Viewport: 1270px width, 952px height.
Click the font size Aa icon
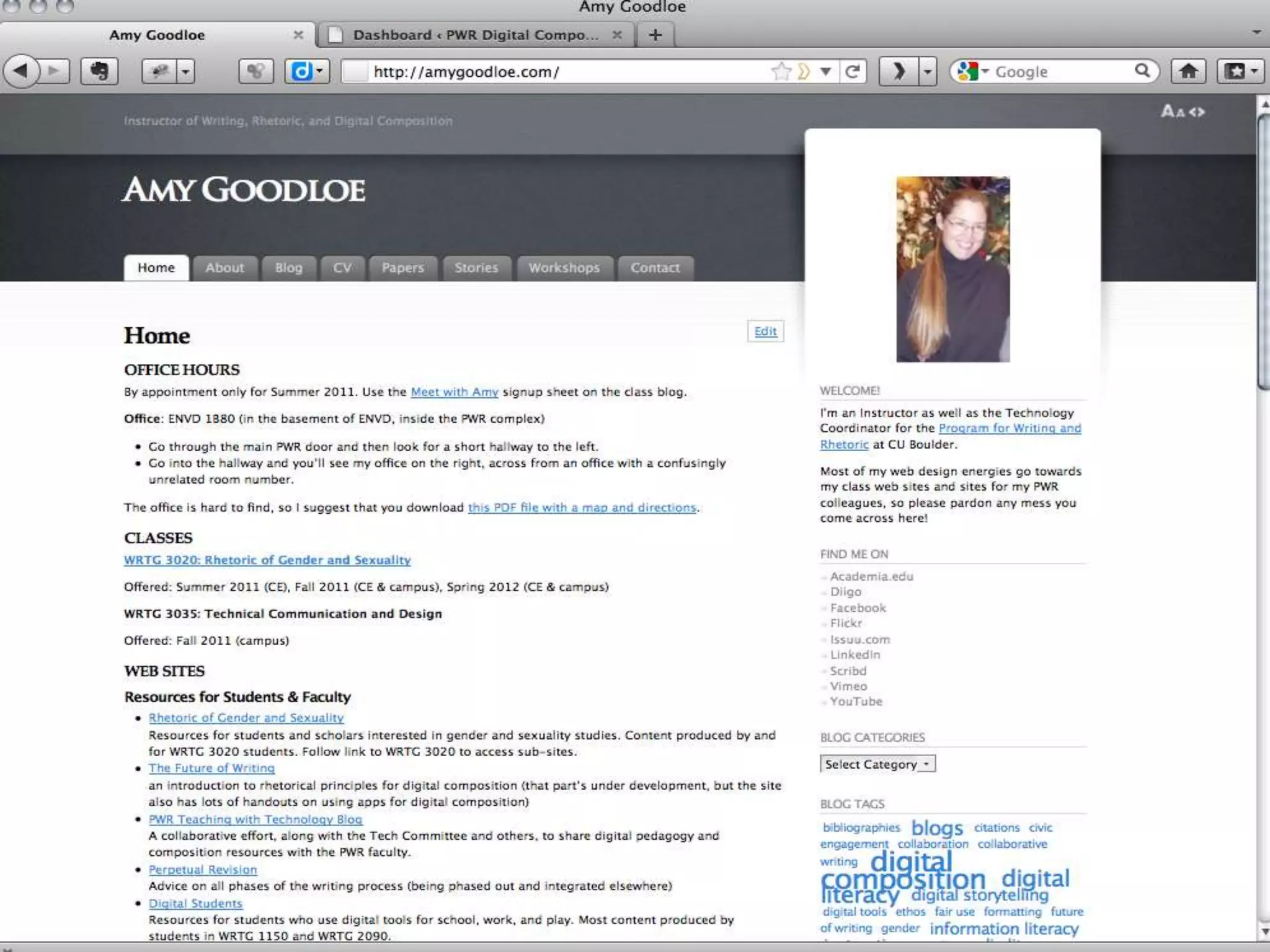1172,112
